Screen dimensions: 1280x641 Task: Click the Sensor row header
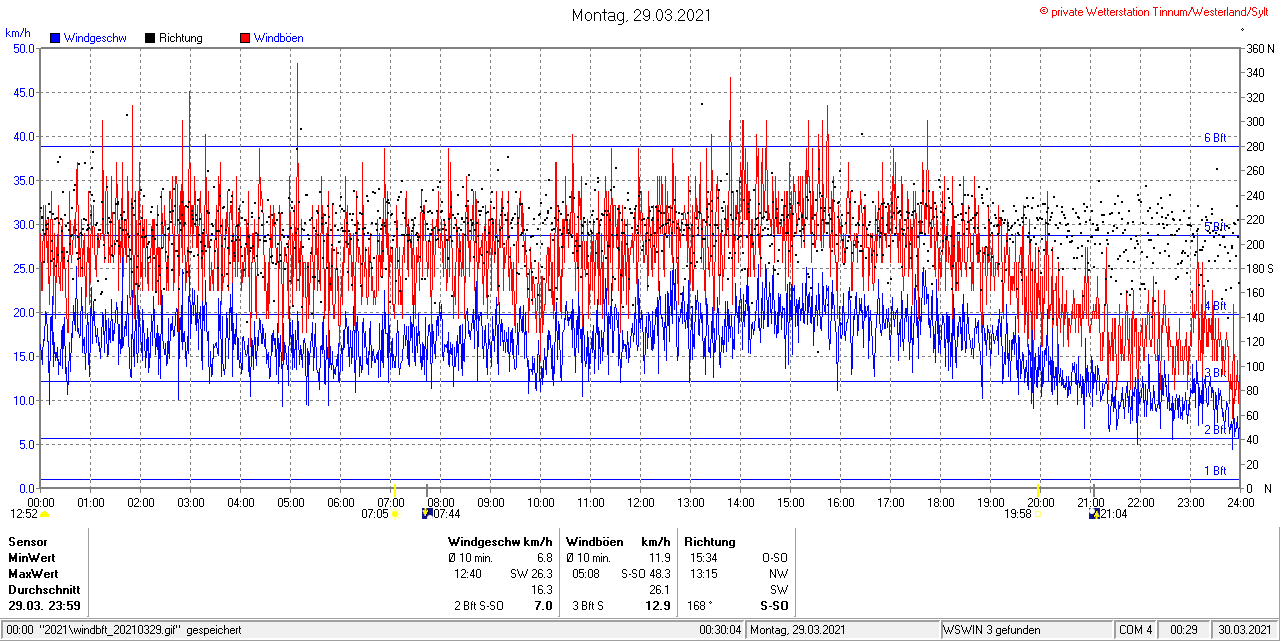[x=27, y=542]
